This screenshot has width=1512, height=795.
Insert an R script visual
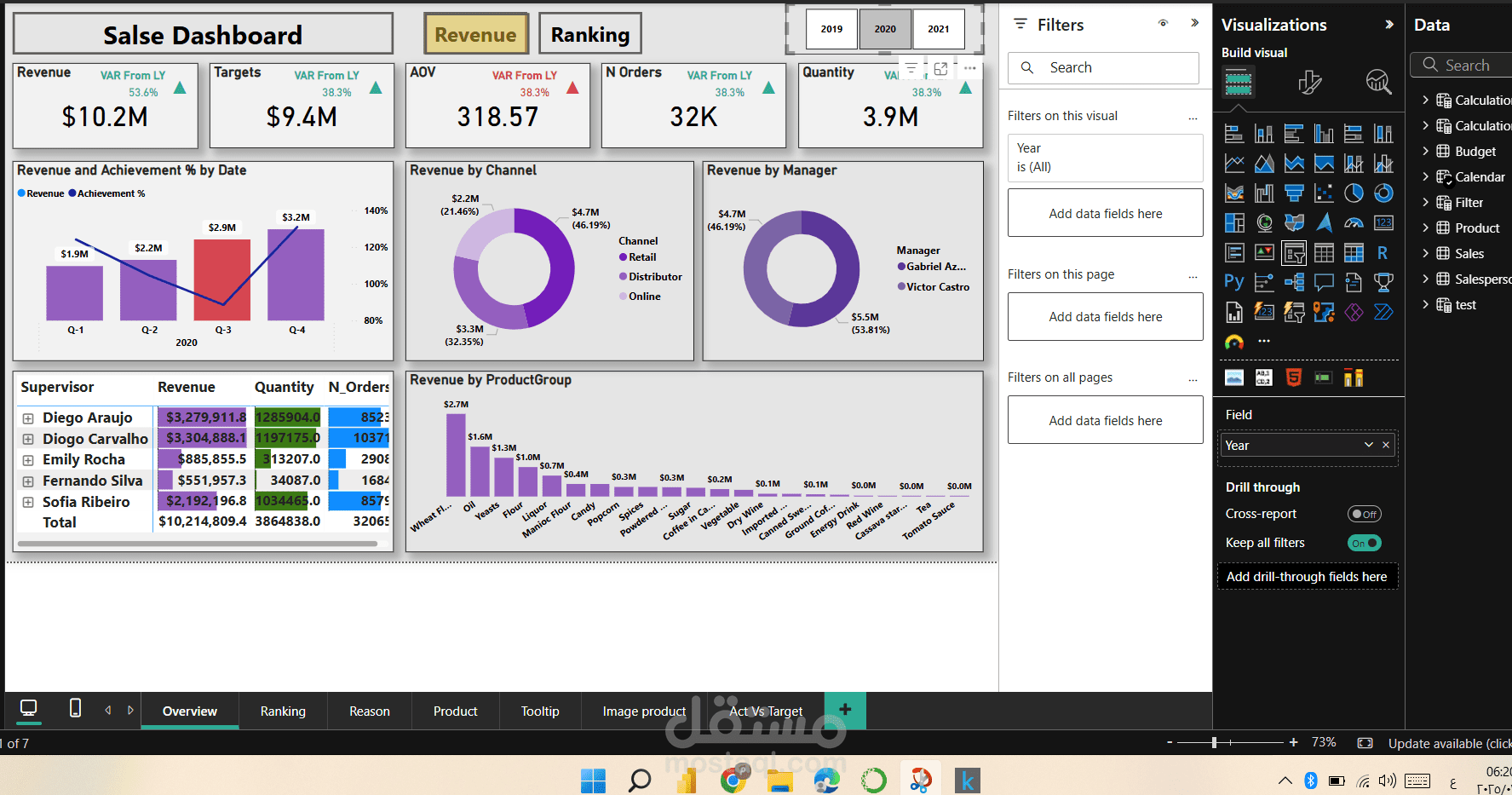[x=1383, y=252]
